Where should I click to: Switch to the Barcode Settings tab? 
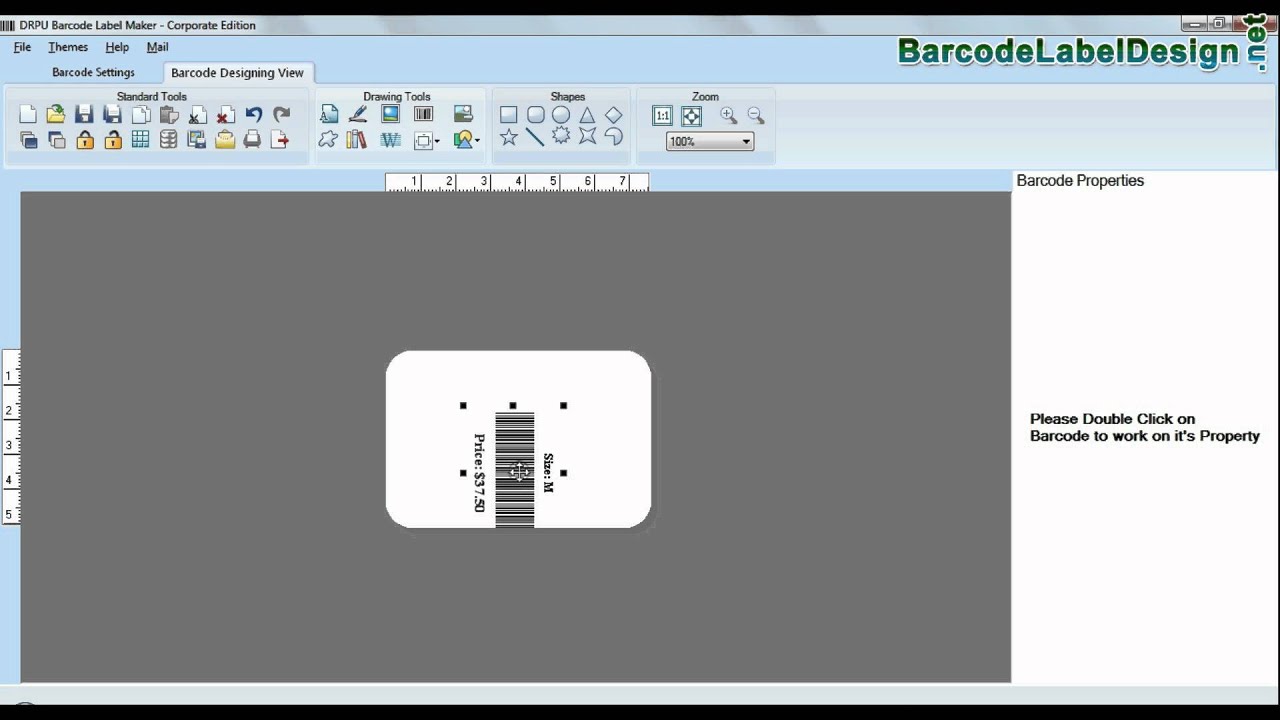pos(93,72)
